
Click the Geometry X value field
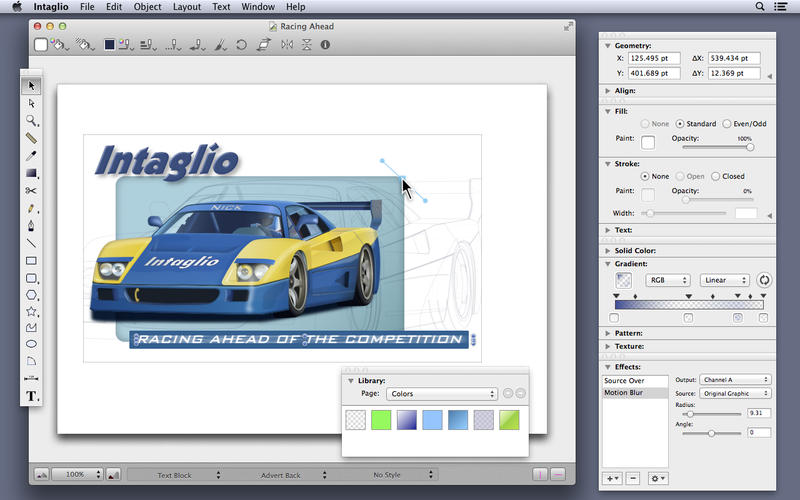[x=654, y=58]
